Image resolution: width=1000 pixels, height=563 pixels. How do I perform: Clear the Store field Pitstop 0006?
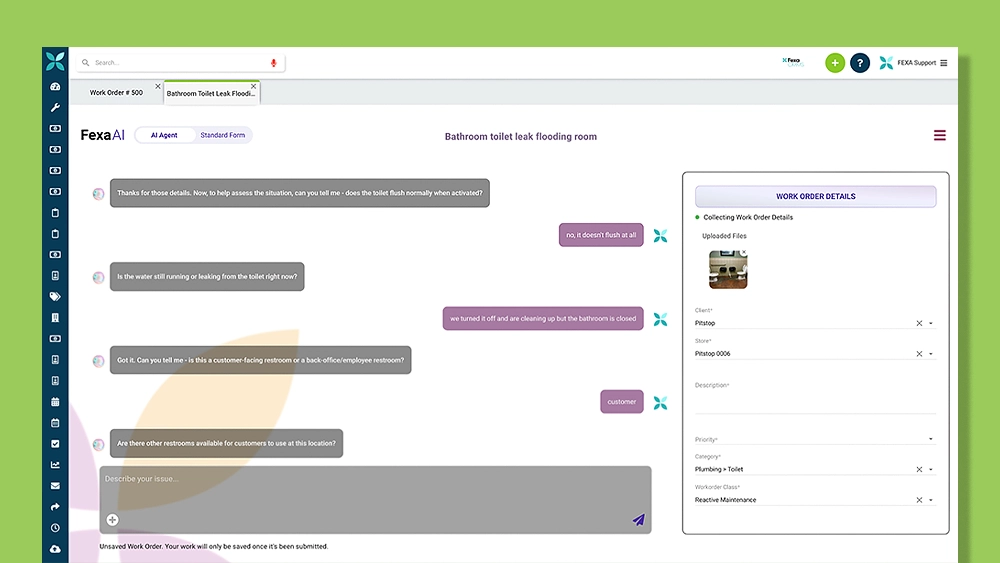coord(919,354)
